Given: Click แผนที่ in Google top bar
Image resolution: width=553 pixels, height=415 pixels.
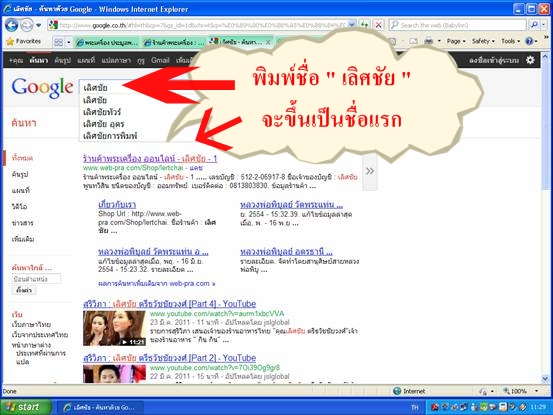Looking at the screenshot, I should point(86,60).
